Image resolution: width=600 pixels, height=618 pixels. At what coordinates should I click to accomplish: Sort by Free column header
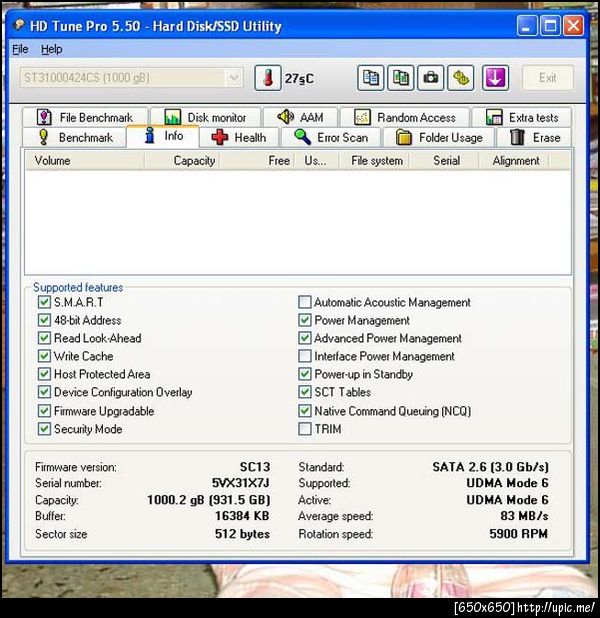pos(257,160)
